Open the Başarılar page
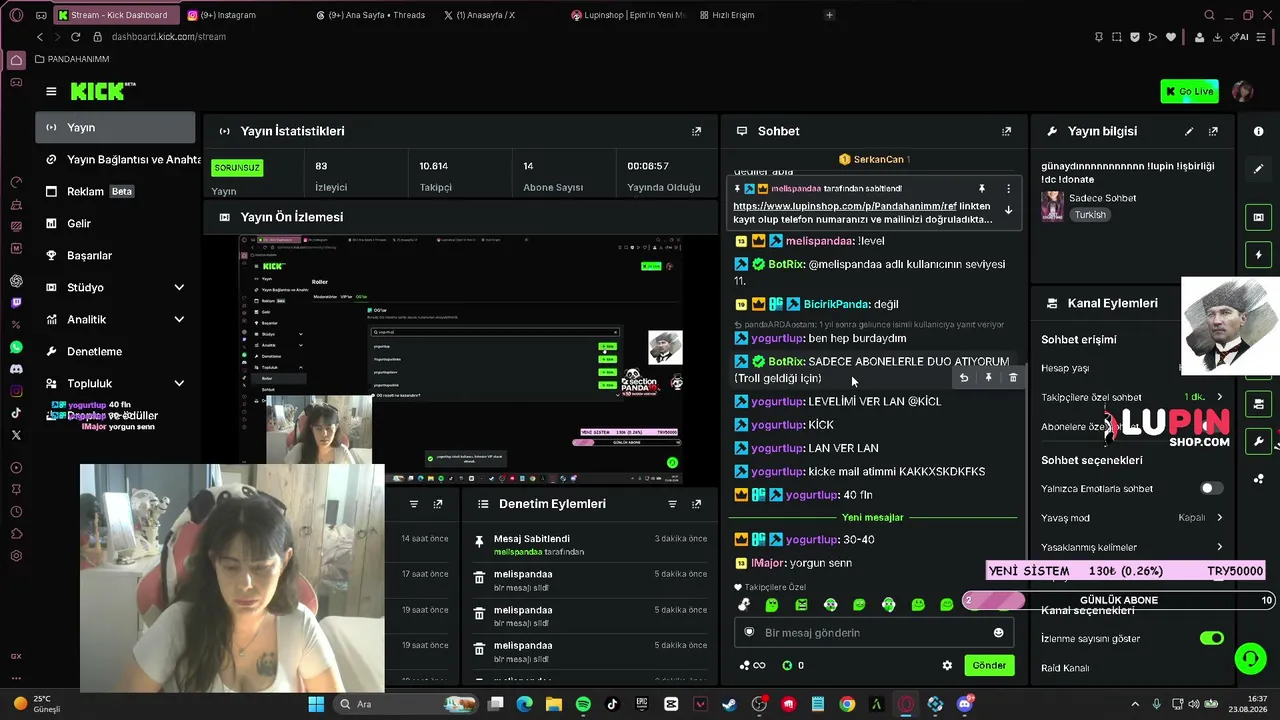Screen dimensions: 1280x720 [116, 255]
